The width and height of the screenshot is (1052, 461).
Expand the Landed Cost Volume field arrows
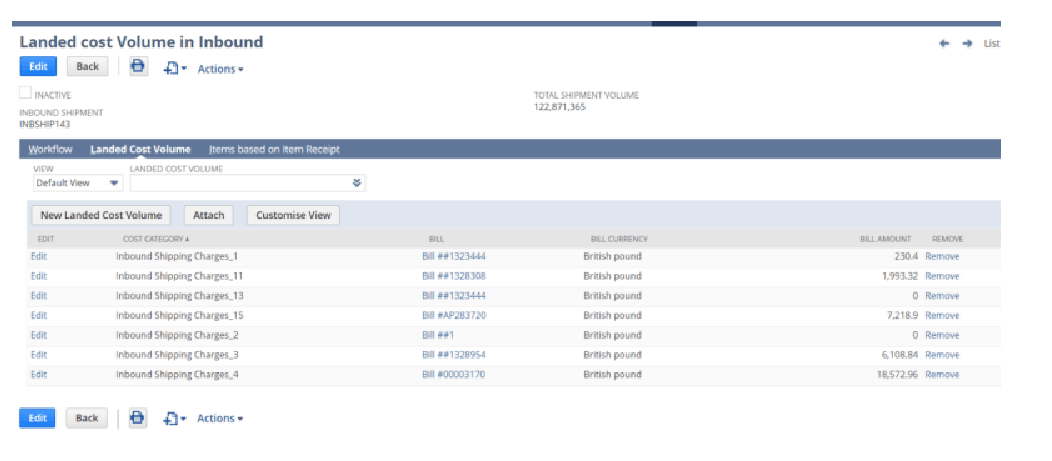pyautogui.click(x=357, y=183)
